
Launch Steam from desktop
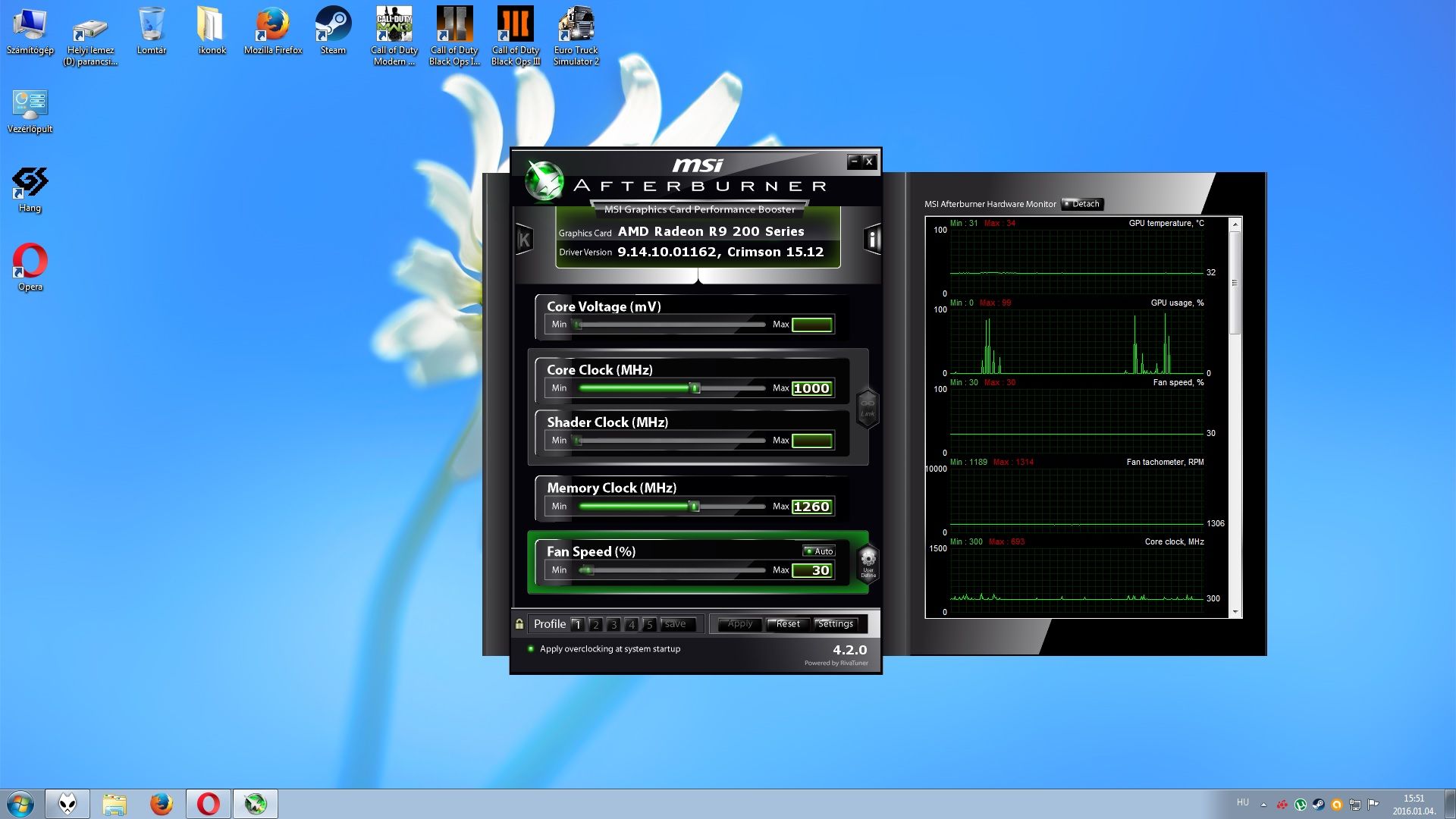point(333,31)
